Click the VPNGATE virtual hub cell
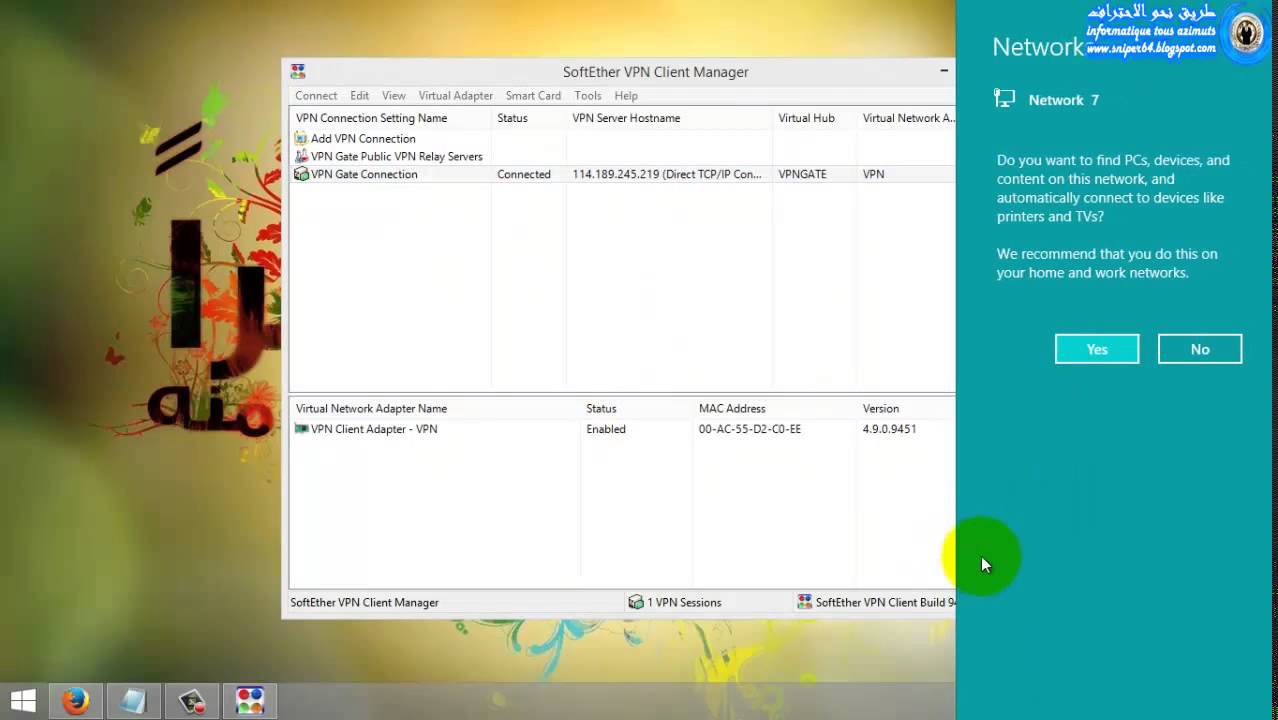This screenshot has height=720, width=1278. point(802,174)
